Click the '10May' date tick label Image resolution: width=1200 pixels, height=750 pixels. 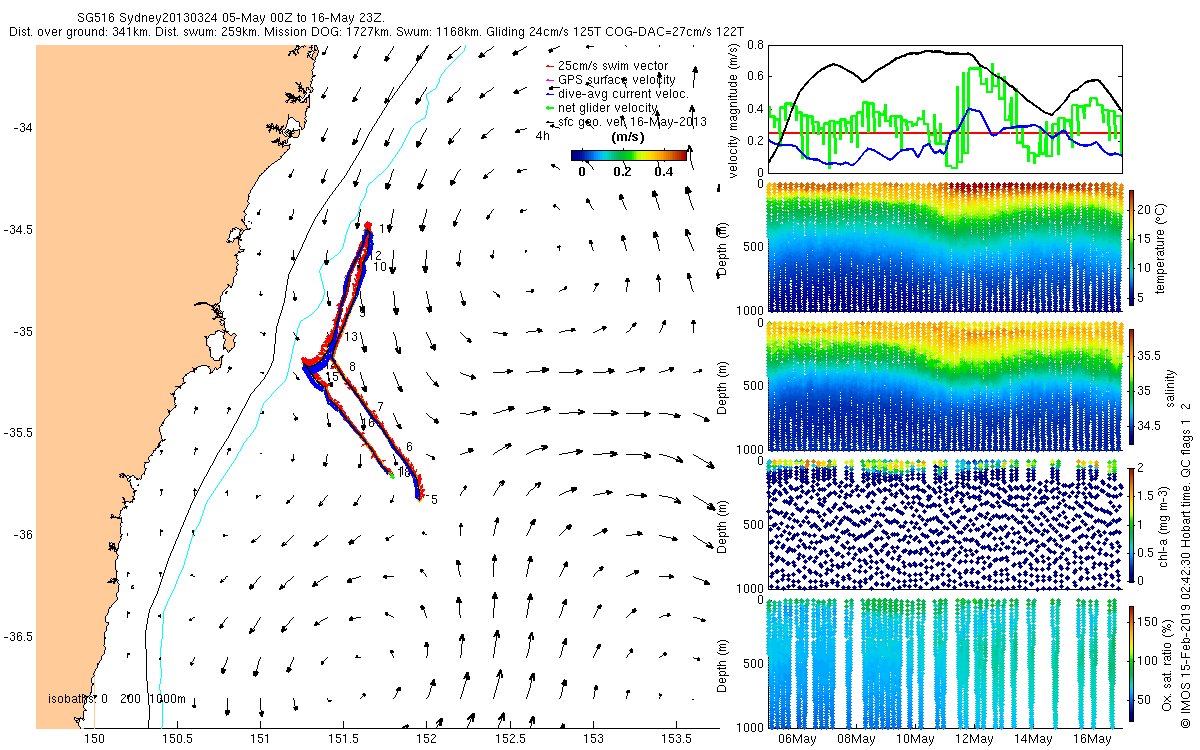point(915,739)
